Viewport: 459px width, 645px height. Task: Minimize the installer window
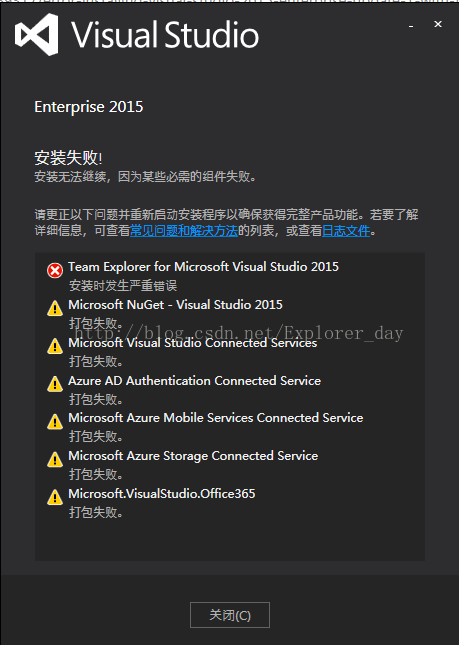pos(411,26)
